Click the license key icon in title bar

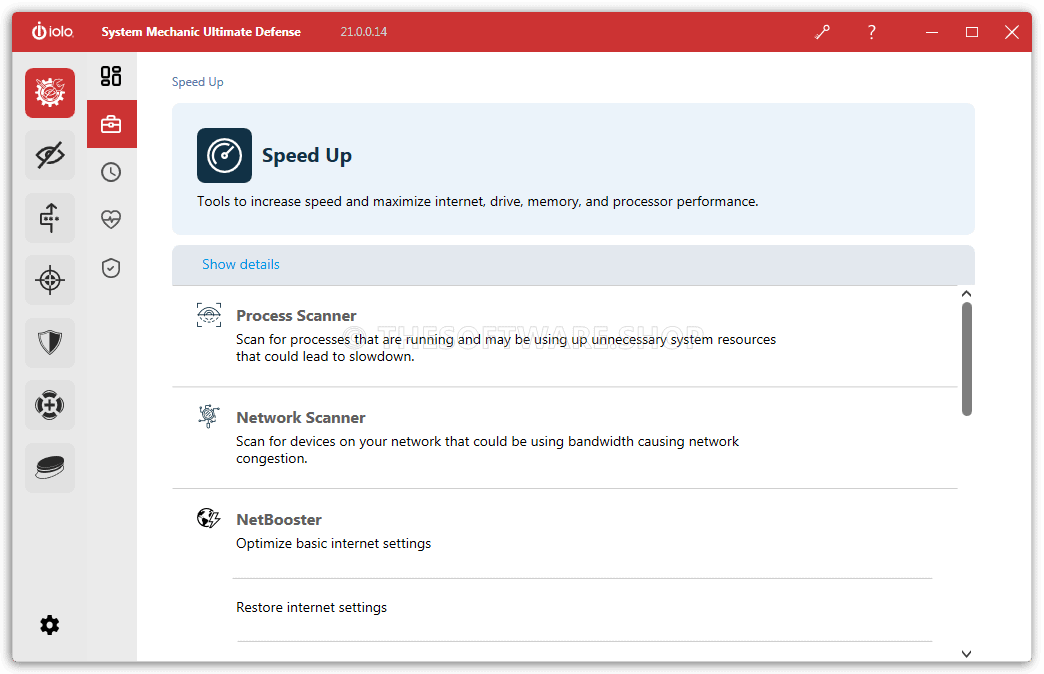click(822, 32)
